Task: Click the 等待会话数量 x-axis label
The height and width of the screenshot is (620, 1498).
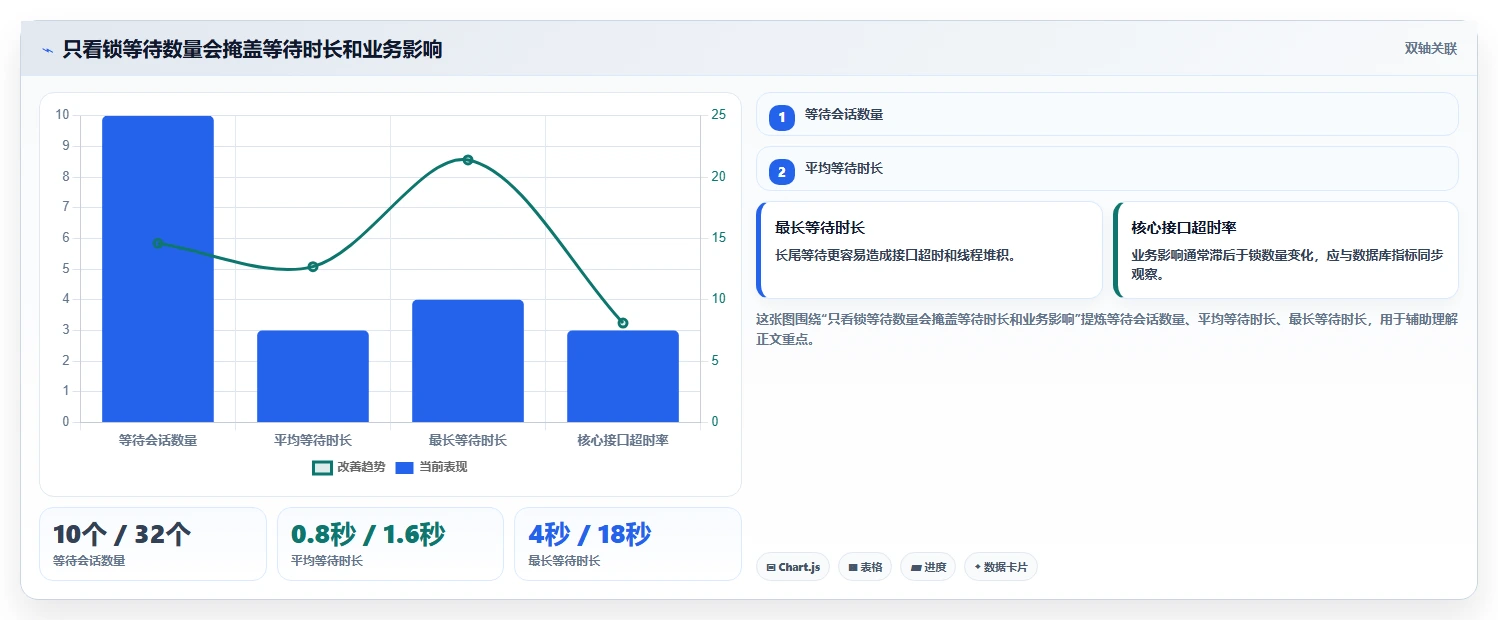Action: click(x=158, y=440)
